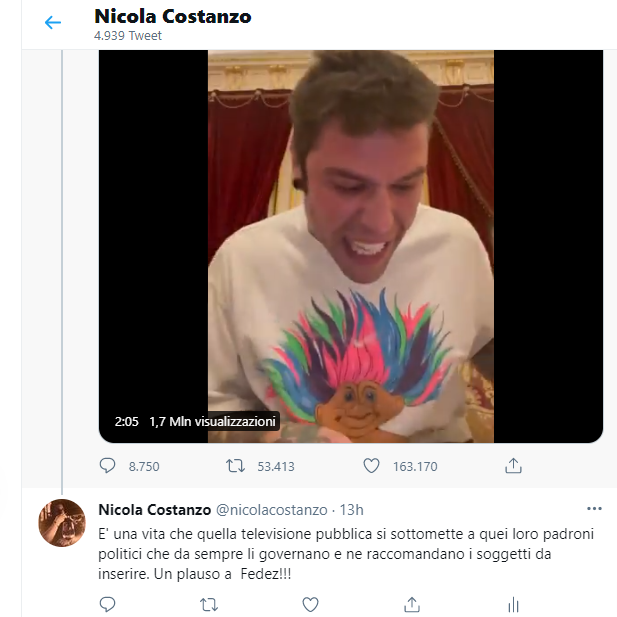Viewport: 617px width, 617px height.
Task: Click the 4.939 Tweet count under the header
Action: click(128, 36)
